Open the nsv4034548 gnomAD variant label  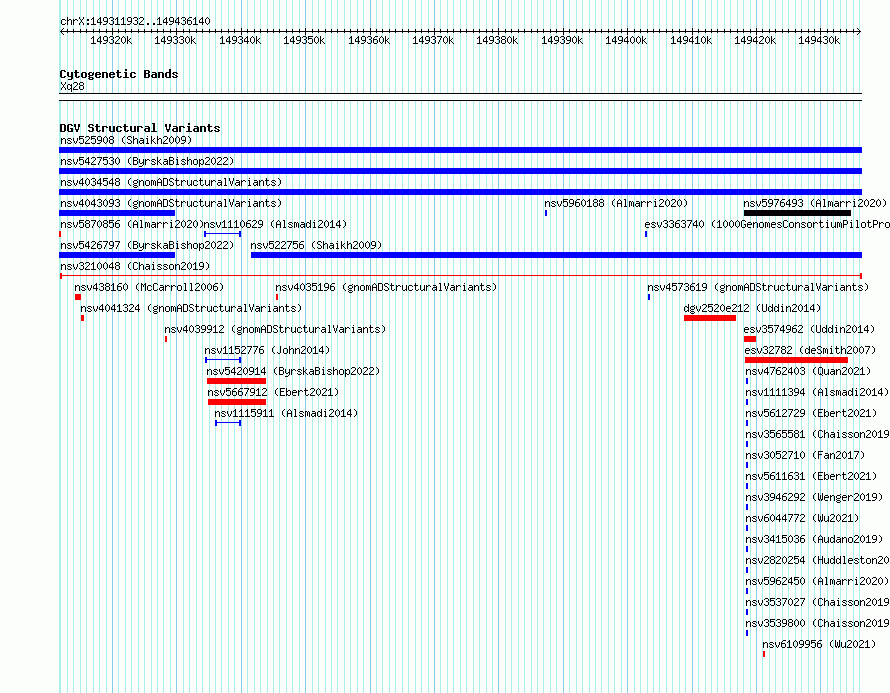tap(171, 182)
